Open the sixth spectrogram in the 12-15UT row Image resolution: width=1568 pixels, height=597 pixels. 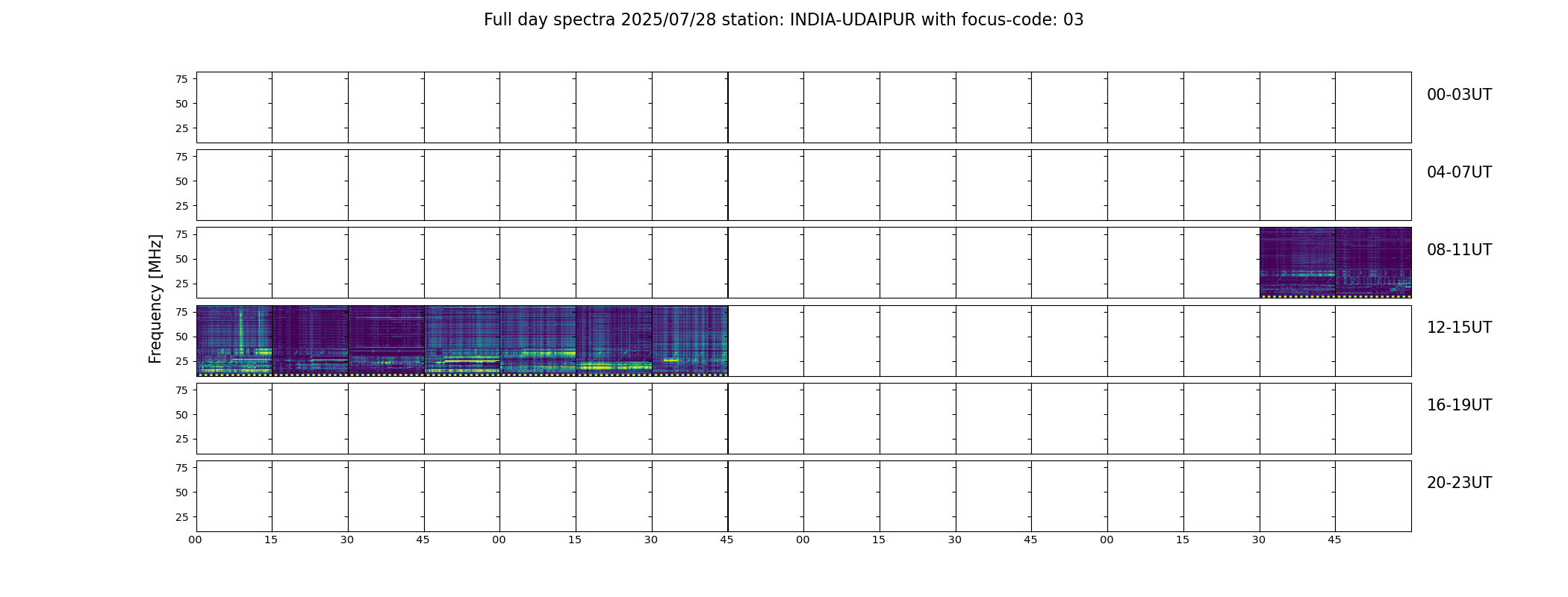click(x=614, y=340)
